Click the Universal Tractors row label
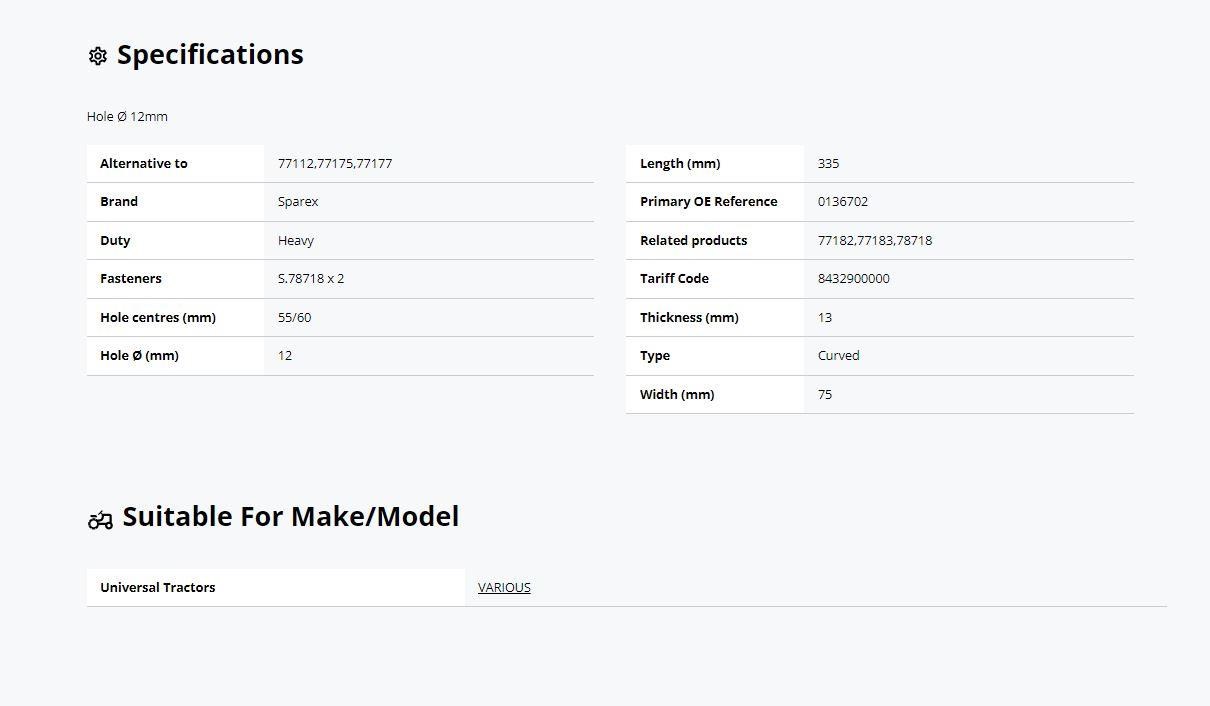1210x706 pixels. coord(158,587)
